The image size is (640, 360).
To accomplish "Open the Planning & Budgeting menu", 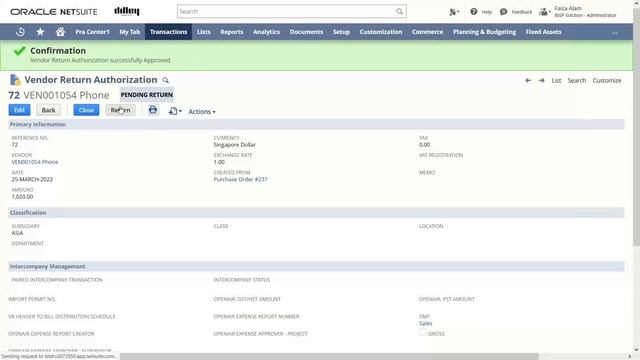I will click(x=484, y=32).
